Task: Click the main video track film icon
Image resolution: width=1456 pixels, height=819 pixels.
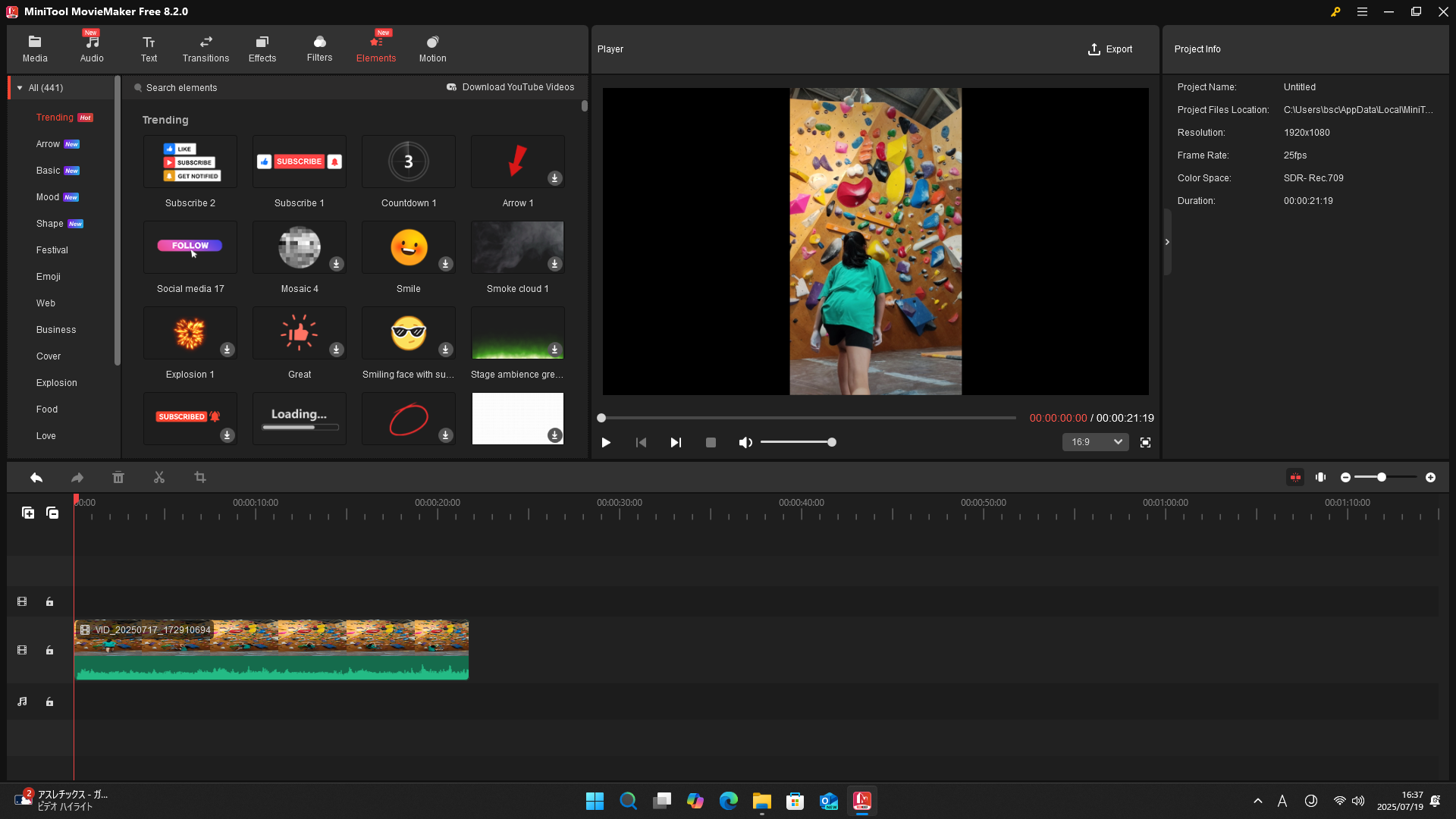Action: coord(22,651)
